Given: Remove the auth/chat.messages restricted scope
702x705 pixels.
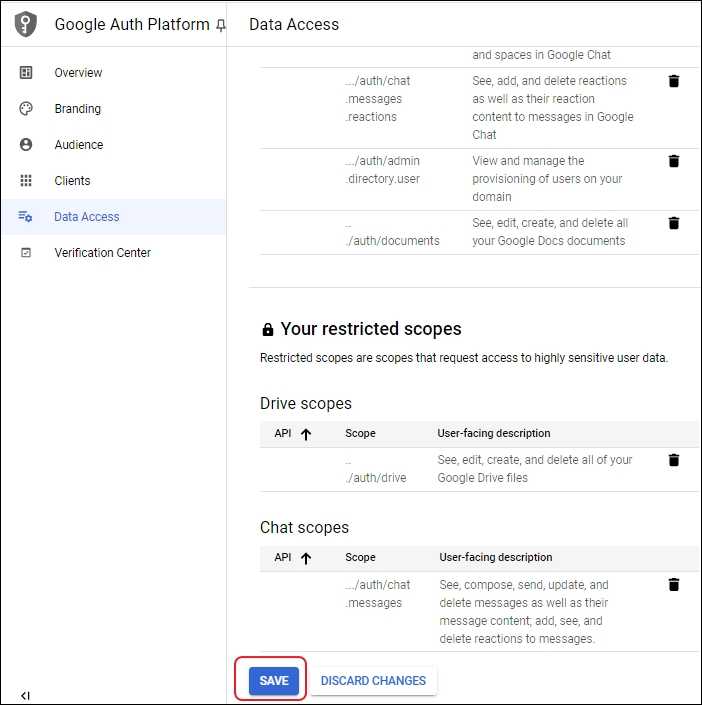Looking at the screenshot, I should coord(674,585).
